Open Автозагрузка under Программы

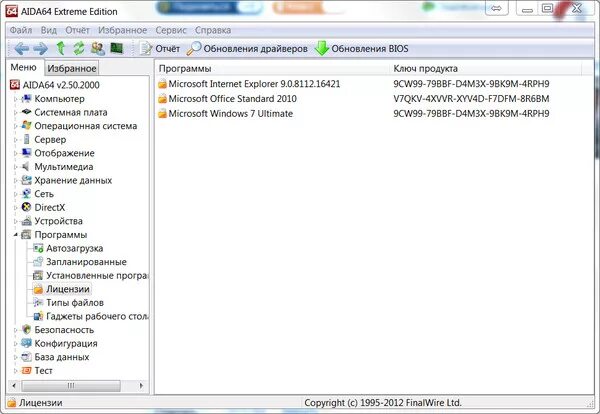75,248
